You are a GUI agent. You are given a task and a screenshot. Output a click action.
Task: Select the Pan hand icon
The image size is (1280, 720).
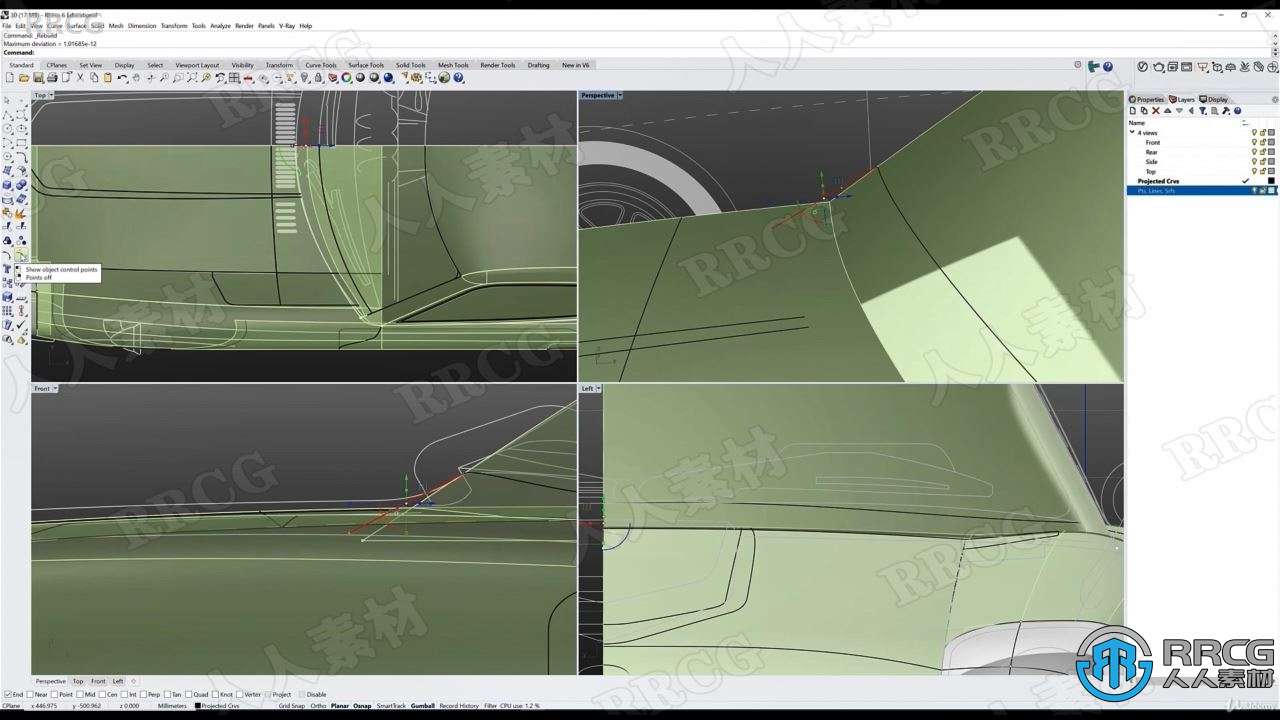137,78
